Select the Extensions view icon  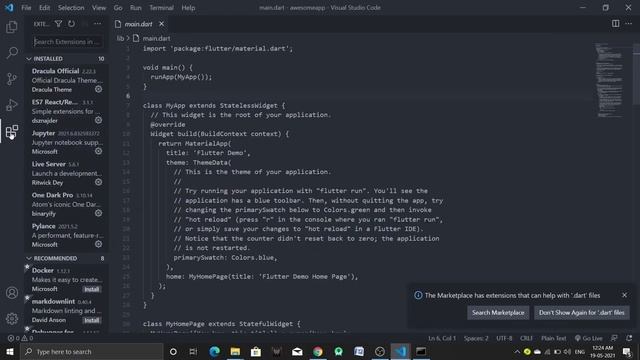pyautogui.click(x=12, y=131)
